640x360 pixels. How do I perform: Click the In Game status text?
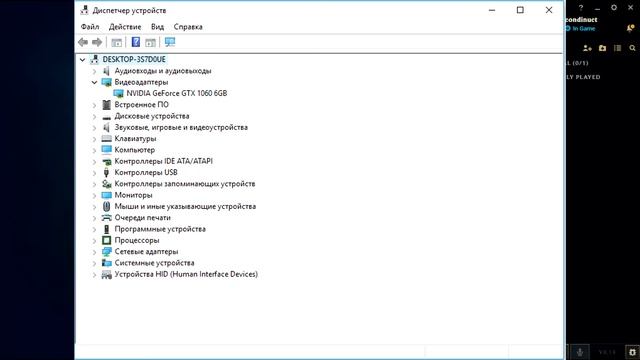(584, 29)
